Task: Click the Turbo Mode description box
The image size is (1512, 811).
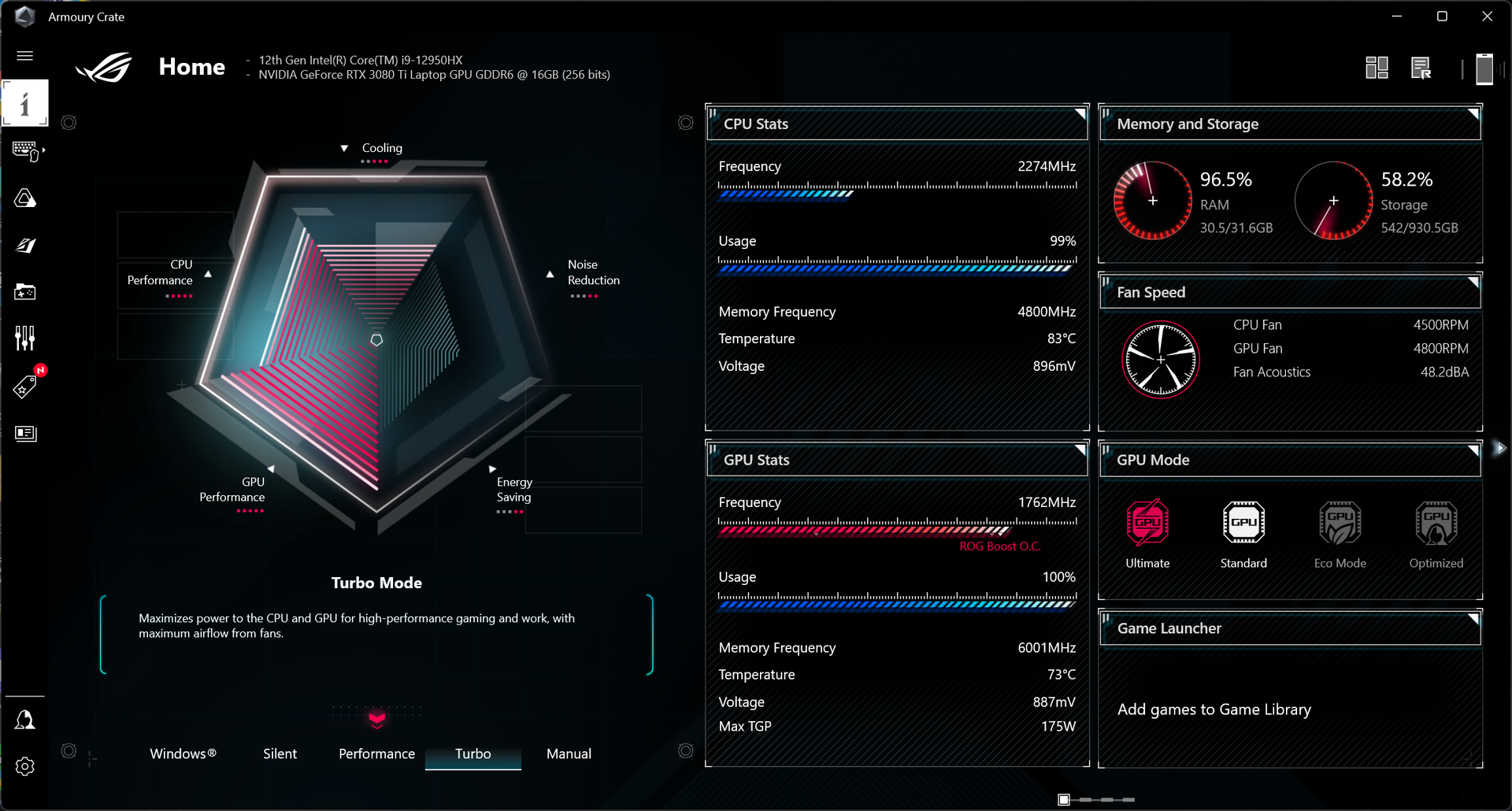Action: click(x=376, y=635)
